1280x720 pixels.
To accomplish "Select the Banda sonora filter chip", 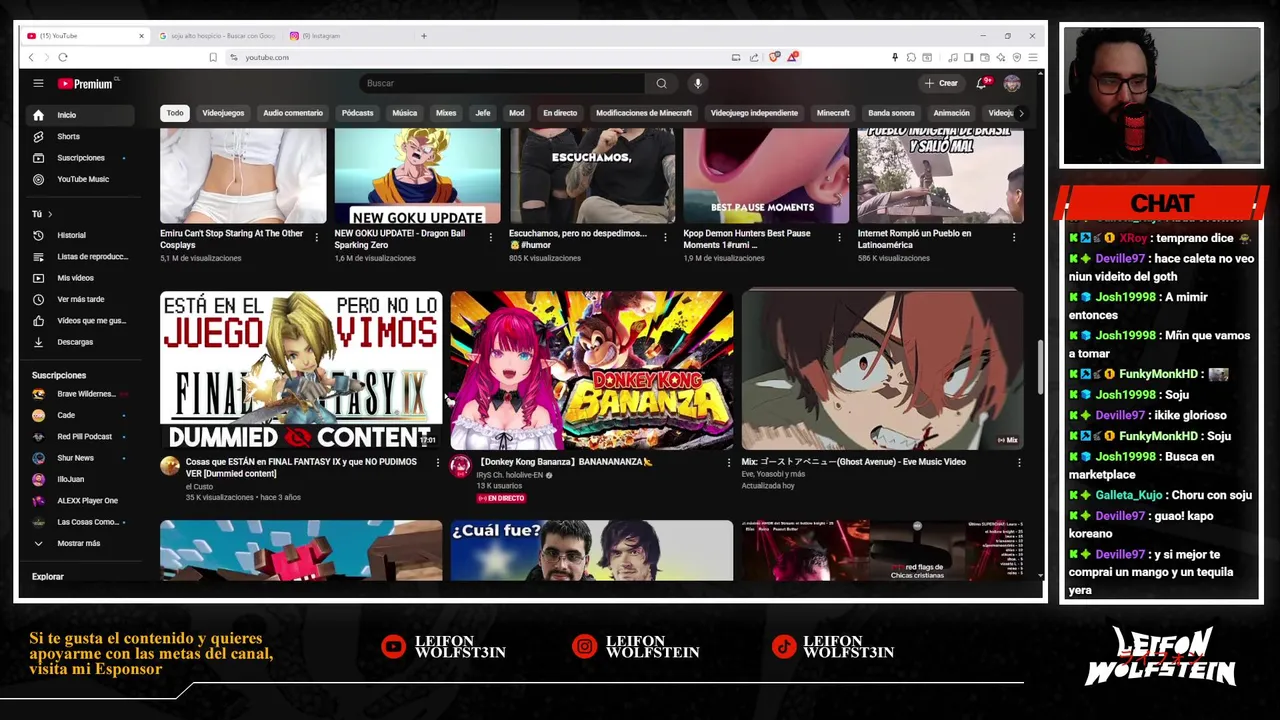I will [891, 113].
